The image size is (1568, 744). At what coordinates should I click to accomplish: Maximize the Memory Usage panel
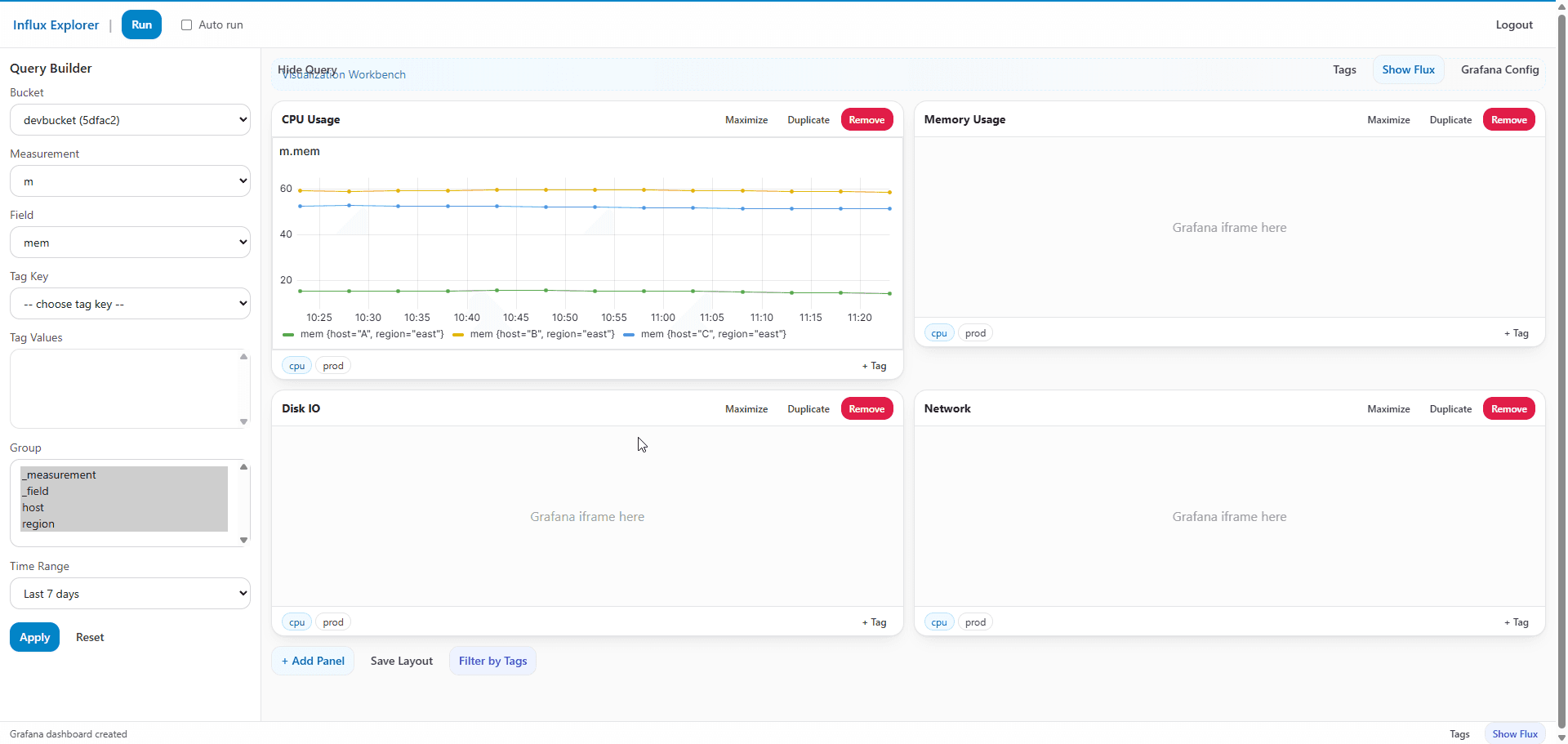tap(1388, 120)
